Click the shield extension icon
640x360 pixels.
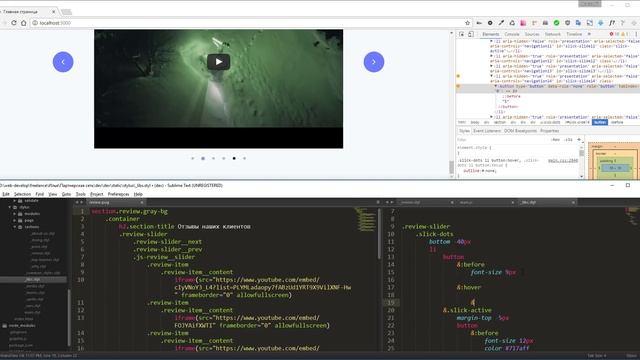(567, 23)
